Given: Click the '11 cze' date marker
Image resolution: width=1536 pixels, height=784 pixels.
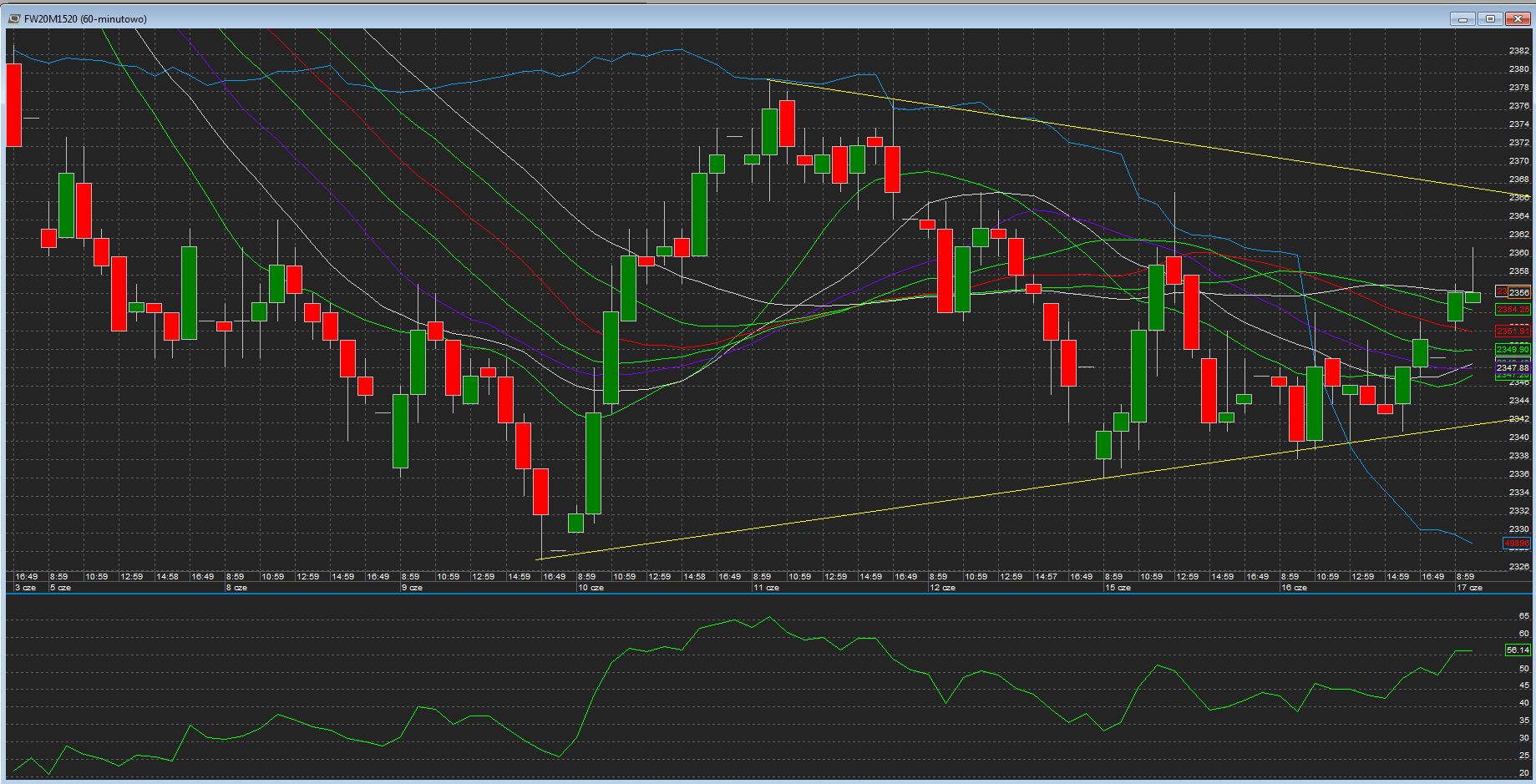Looking at the screenshot, I should coord(766,588).
